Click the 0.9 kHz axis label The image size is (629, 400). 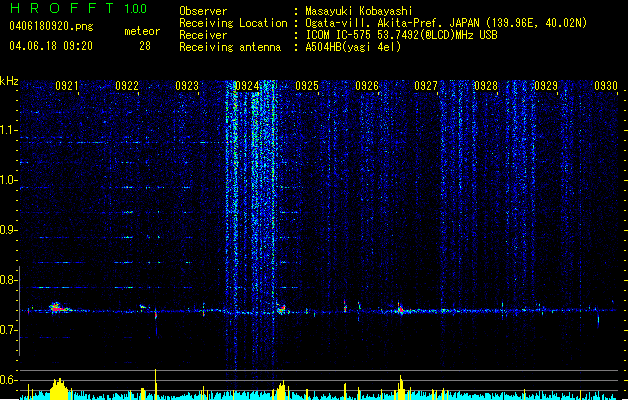[9, 230]
